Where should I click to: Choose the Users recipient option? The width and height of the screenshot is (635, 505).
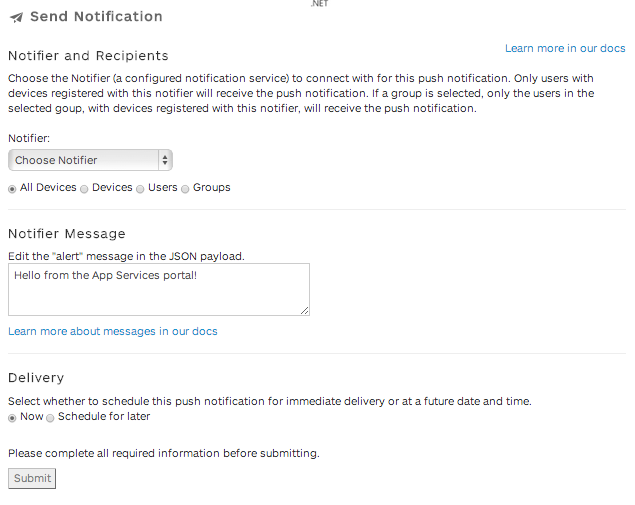tap(140, 188)
